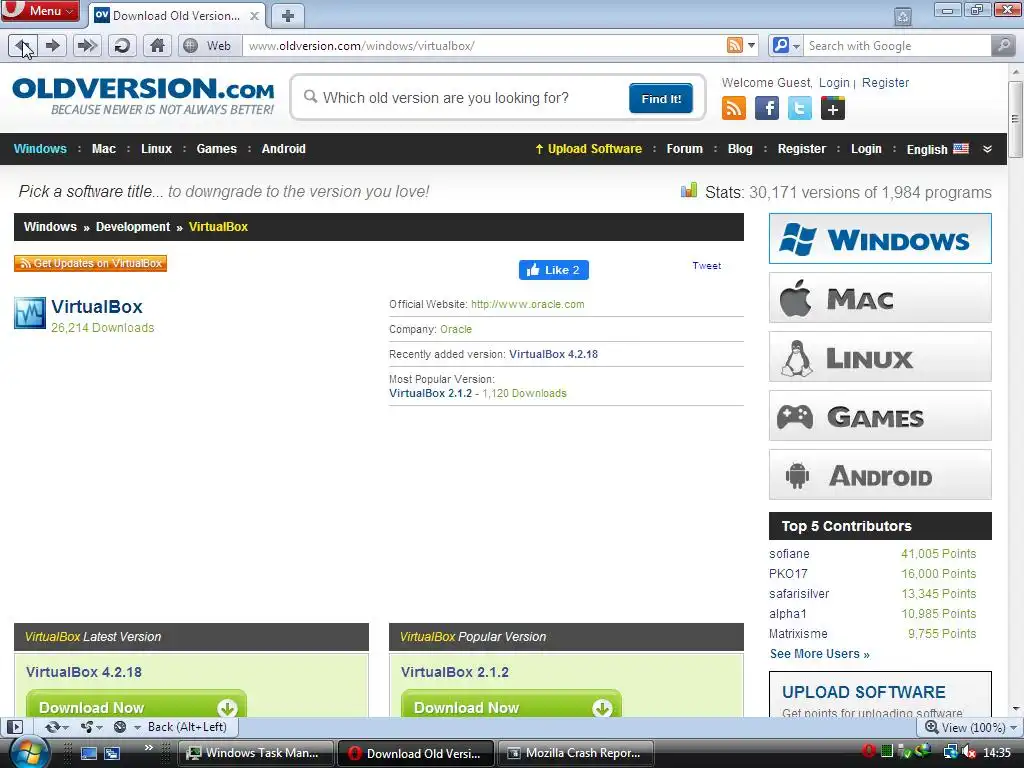Click Development in the breadcrumb
The width and height of the screenshot is (1024, 768).
[x=133, y=227]
